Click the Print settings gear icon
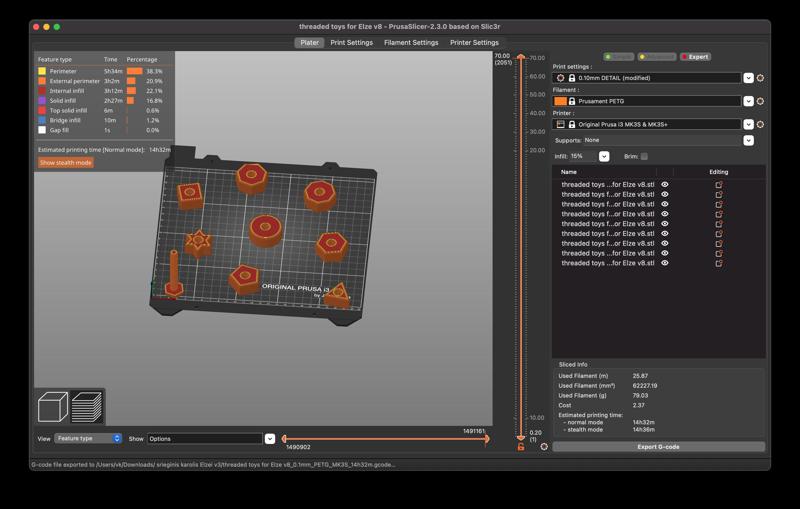This screenshot has width=800, height=509. coord(760,78)
